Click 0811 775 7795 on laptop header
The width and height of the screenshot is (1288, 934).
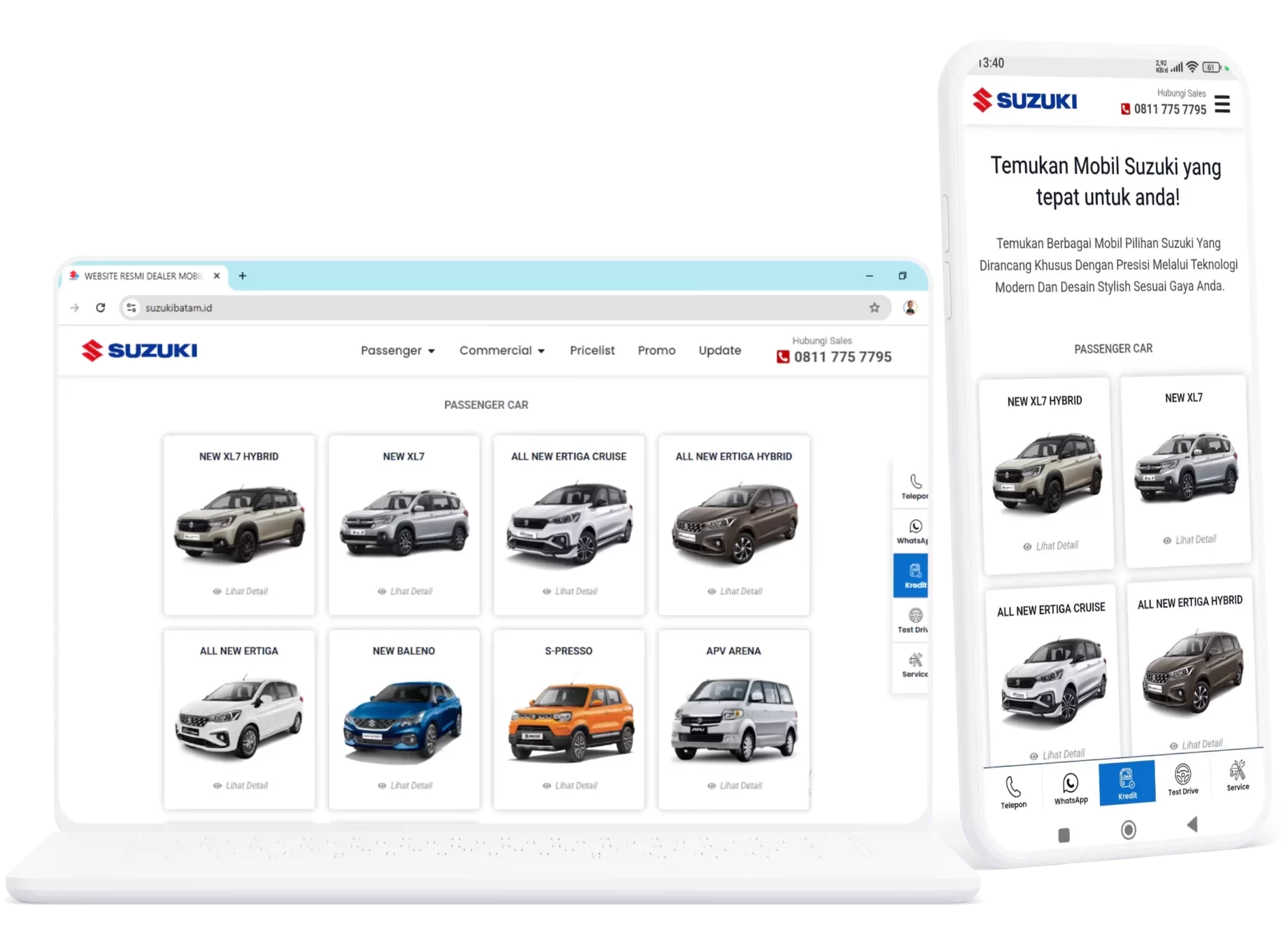(842, 357)
